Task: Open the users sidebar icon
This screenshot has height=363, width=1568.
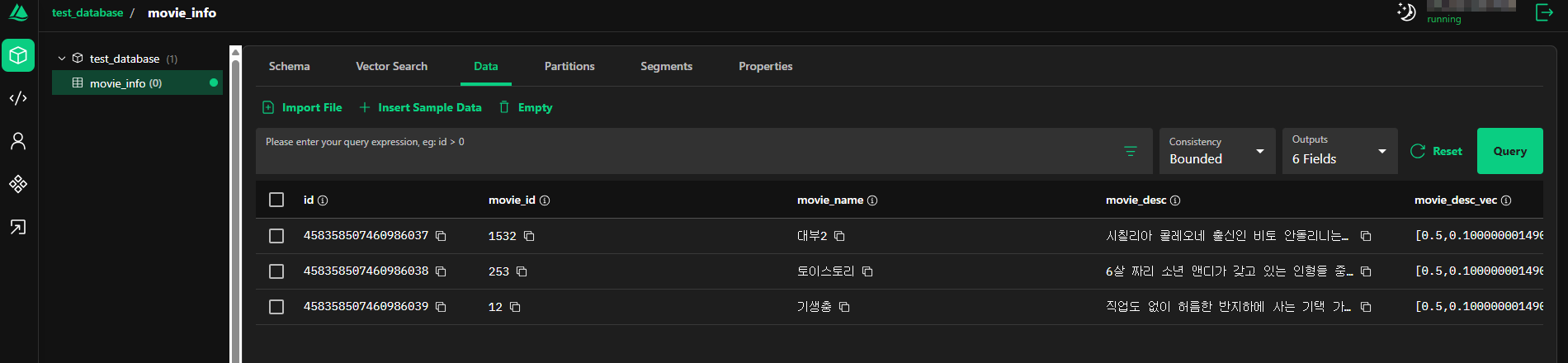Action: pyautogui.click(x=18, y=141)
